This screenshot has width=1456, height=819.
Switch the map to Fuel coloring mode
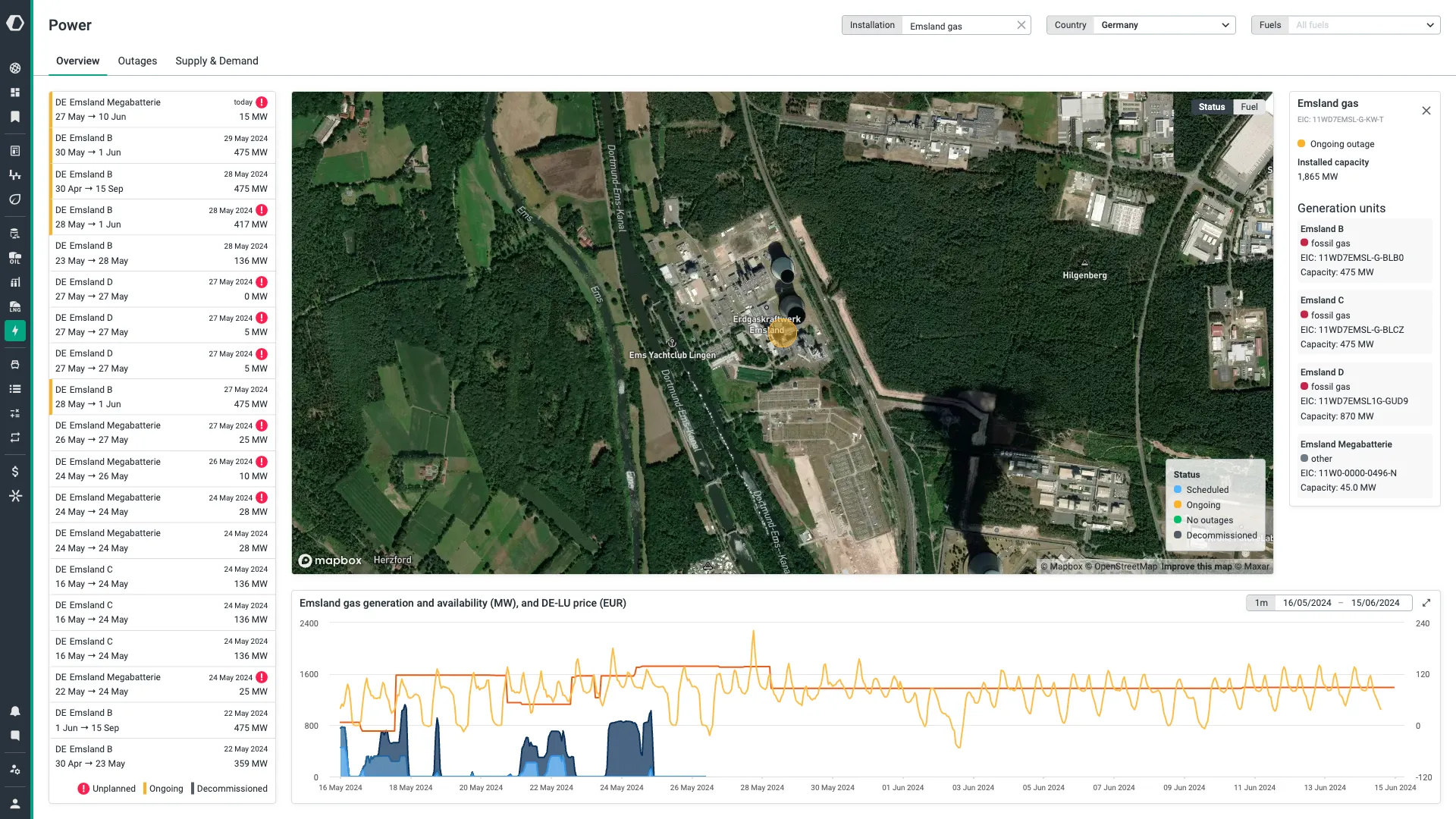1249,106
